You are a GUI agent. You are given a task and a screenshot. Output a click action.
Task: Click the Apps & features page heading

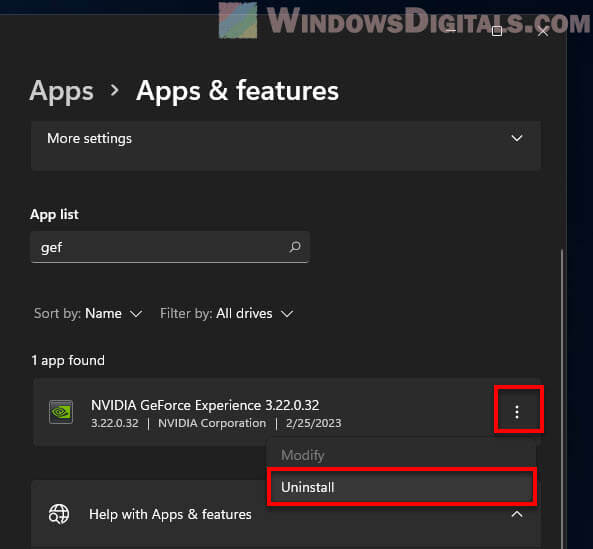click(x=238, y=91)
